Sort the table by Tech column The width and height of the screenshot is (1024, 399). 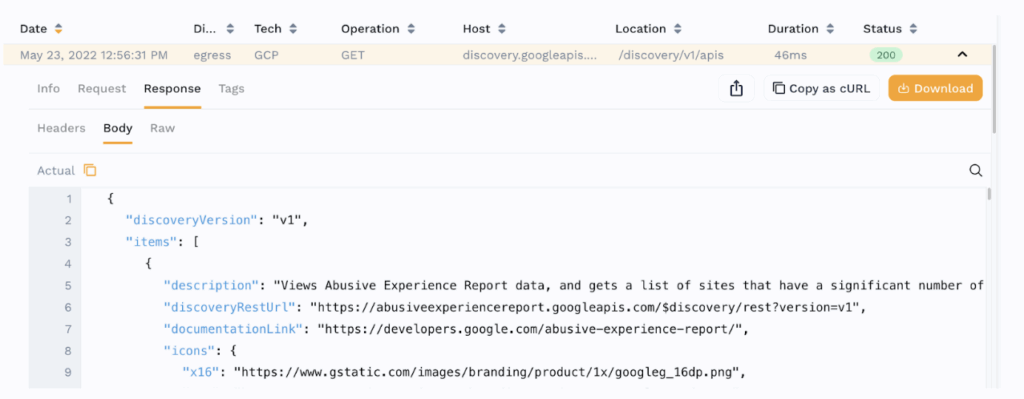click(x=293, y=29)
